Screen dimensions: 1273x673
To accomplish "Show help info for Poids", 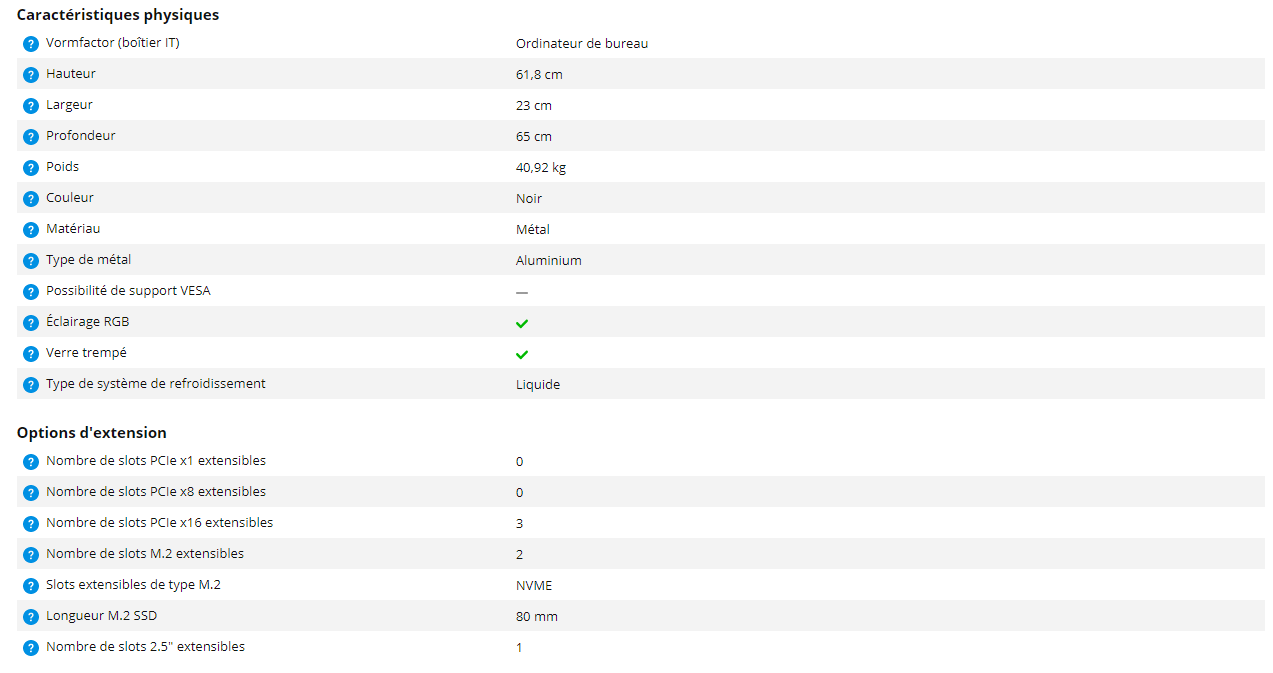I will [x=31, y=168].
